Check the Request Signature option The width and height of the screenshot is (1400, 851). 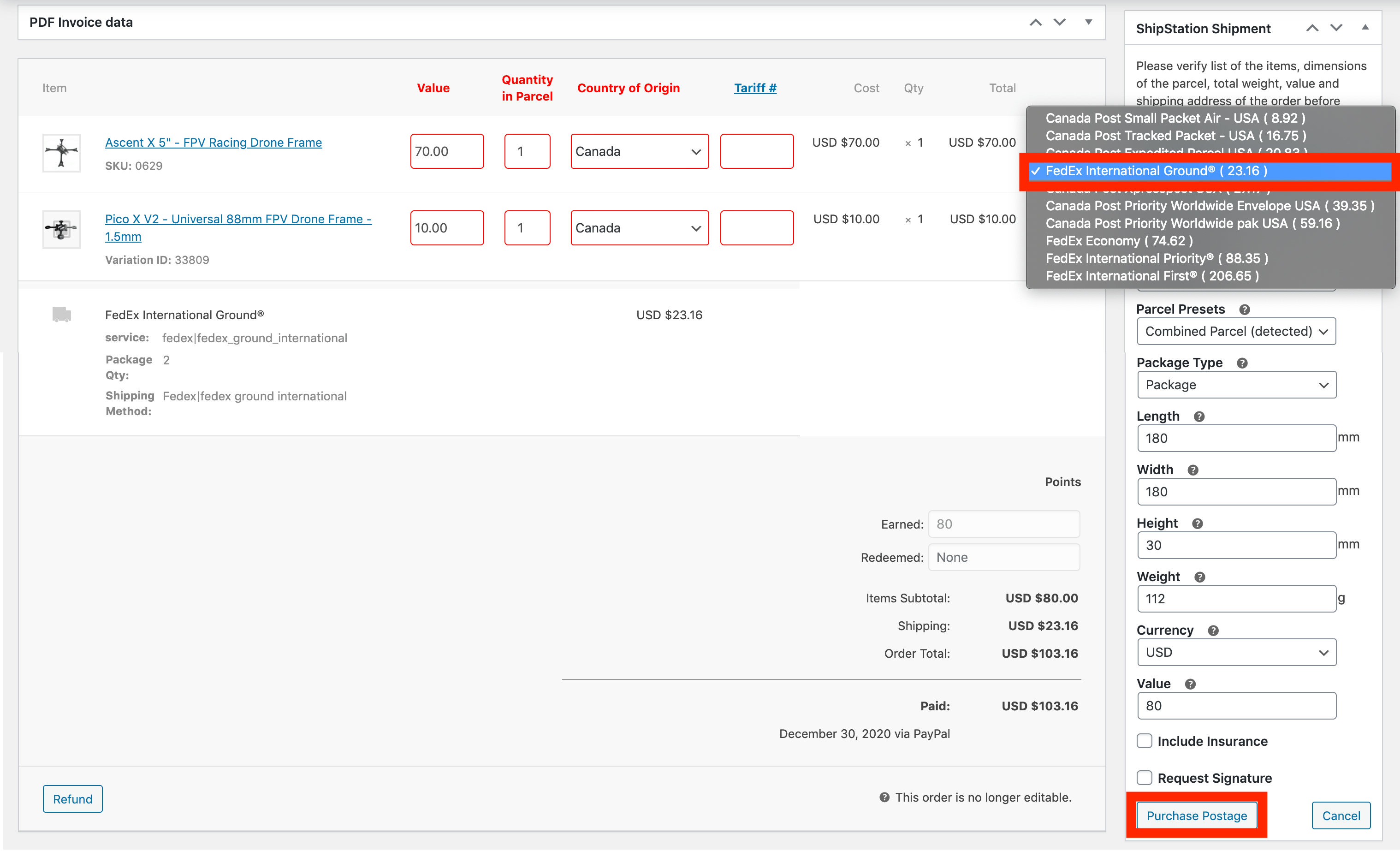[x=1145, y=777]
